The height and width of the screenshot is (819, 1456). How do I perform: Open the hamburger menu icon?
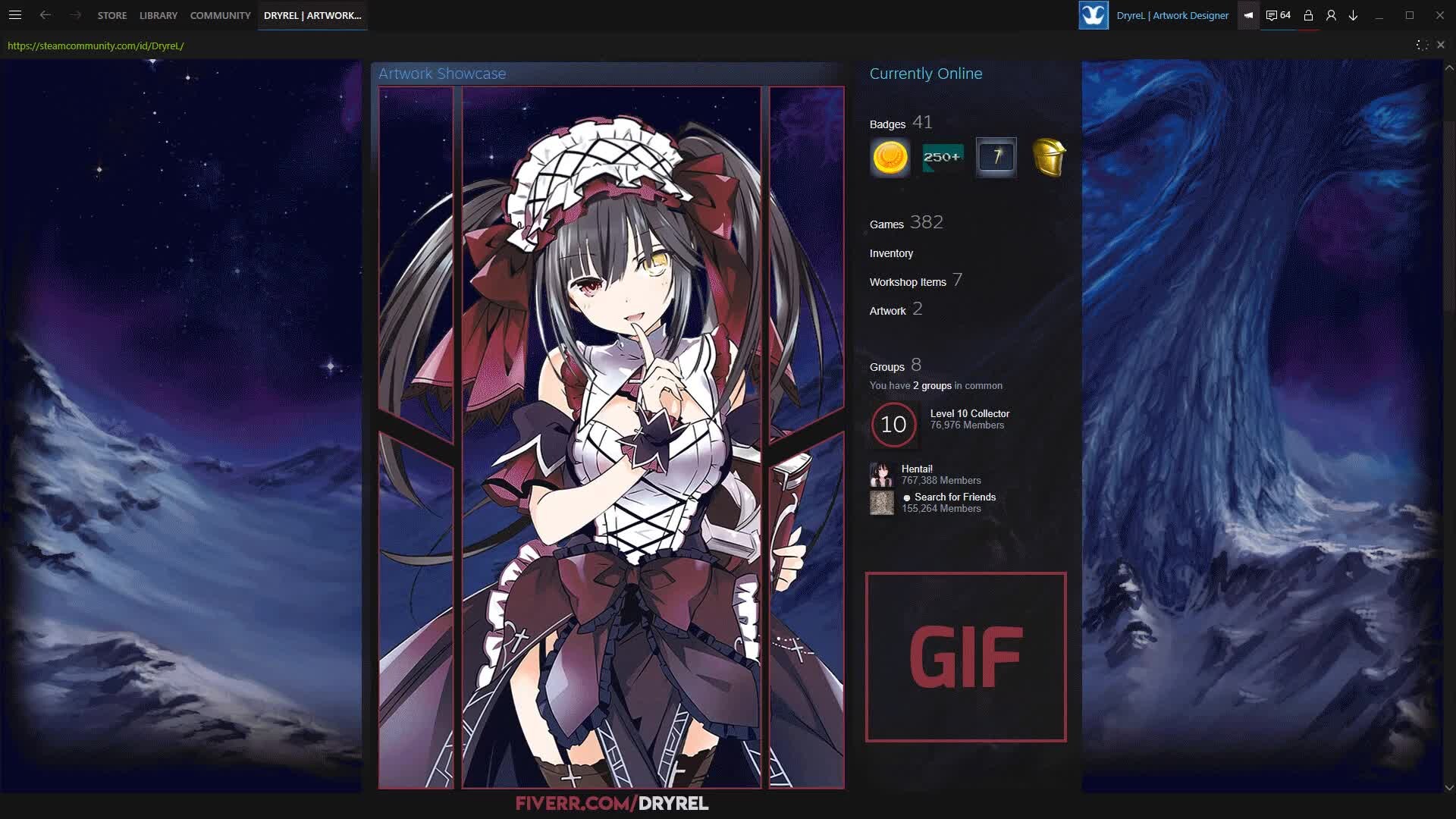14,15
